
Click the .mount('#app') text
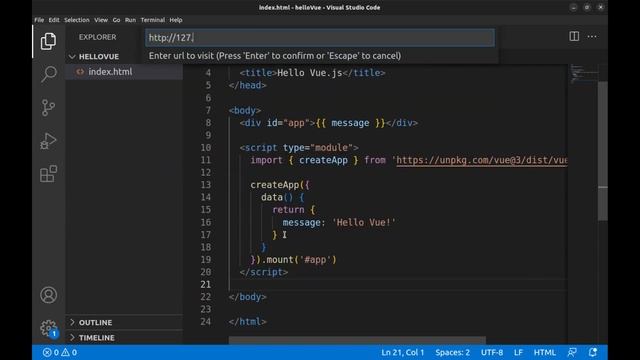299,260
